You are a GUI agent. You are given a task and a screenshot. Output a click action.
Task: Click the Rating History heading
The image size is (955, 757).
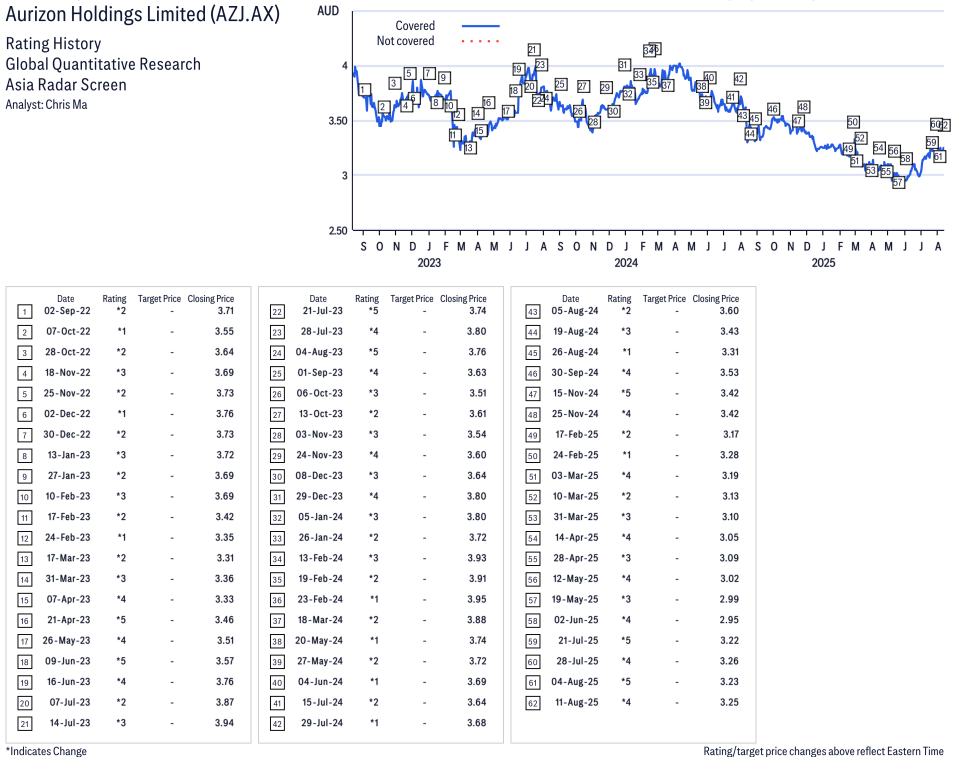click(x=54, y=44)
